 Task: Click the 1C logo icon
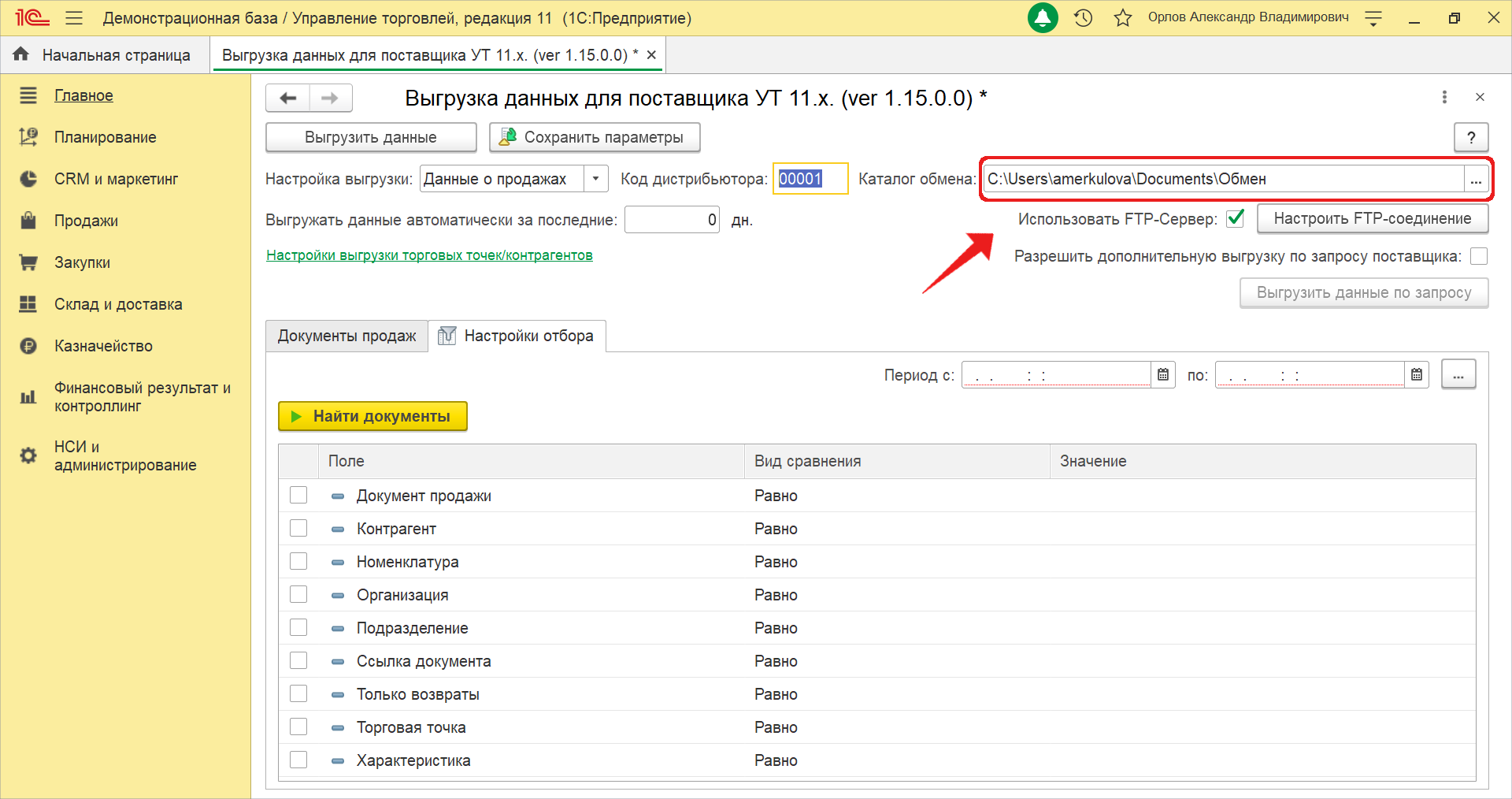(x=31, y=17)
